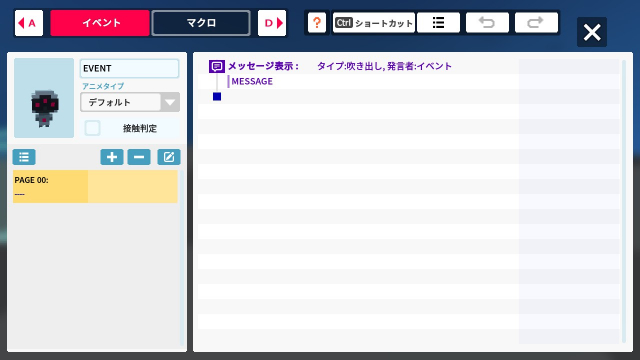This screenshot has width=640, height=360.
Task: Click the undo arrow icon
Action: coord(487,22)
